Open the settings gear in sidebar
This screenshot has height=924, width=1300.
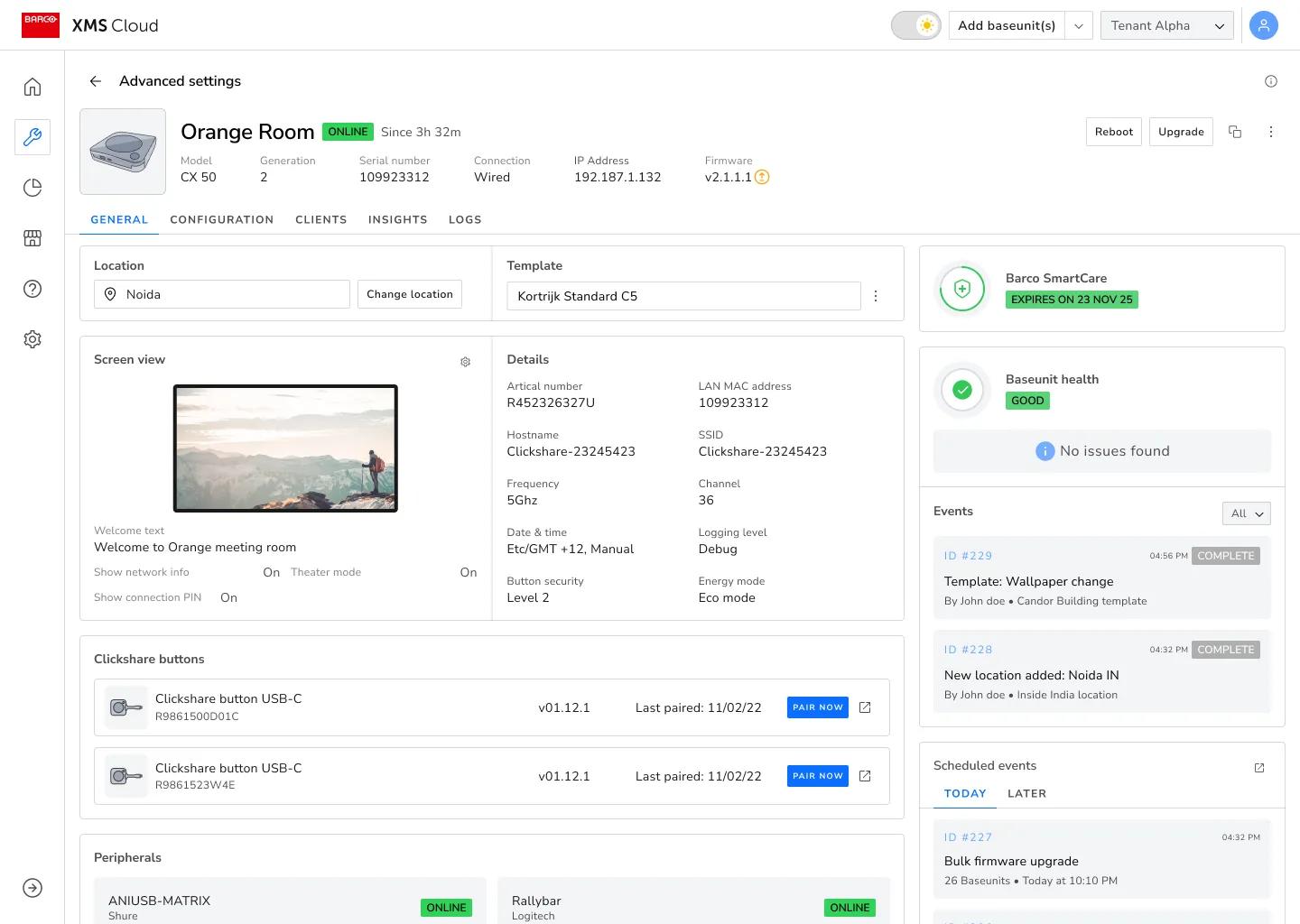[x=32, y=339]
